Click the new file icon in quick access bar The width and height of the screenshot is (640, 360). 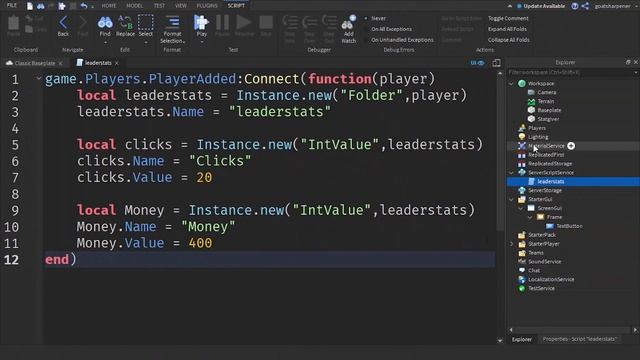(30, 6)
